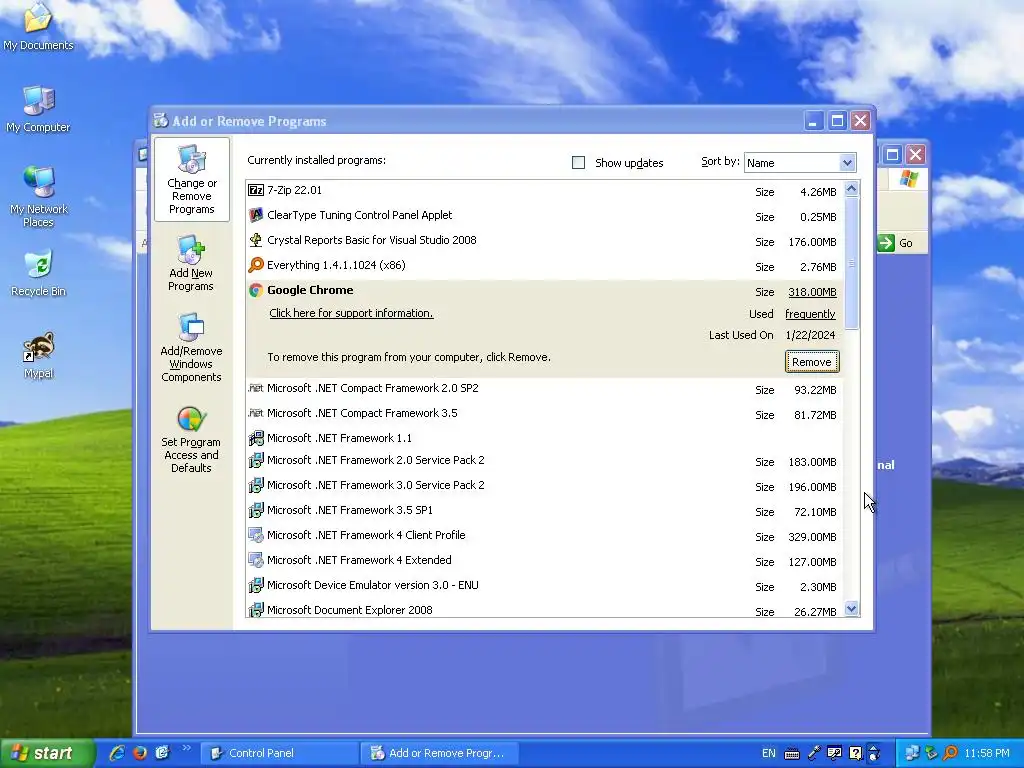Launch Firefox from quick launch bar

[140, 753]
